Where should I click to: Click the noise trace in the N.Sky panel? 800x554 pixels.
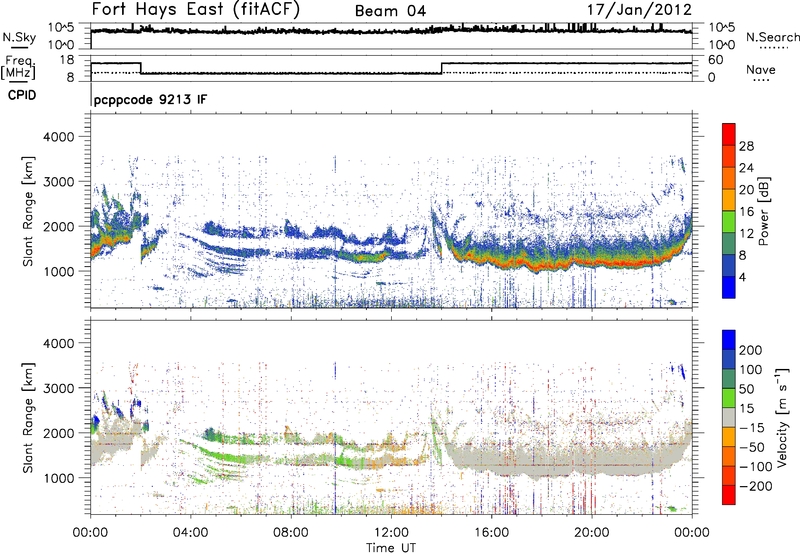tap(391, 31)
